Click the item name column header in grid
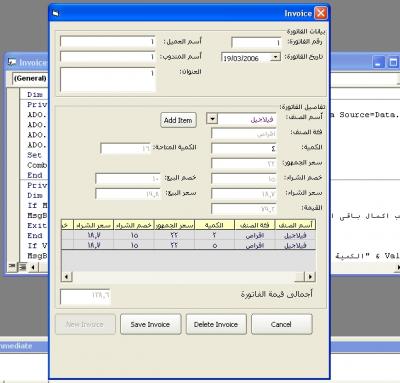 [295, 225]
